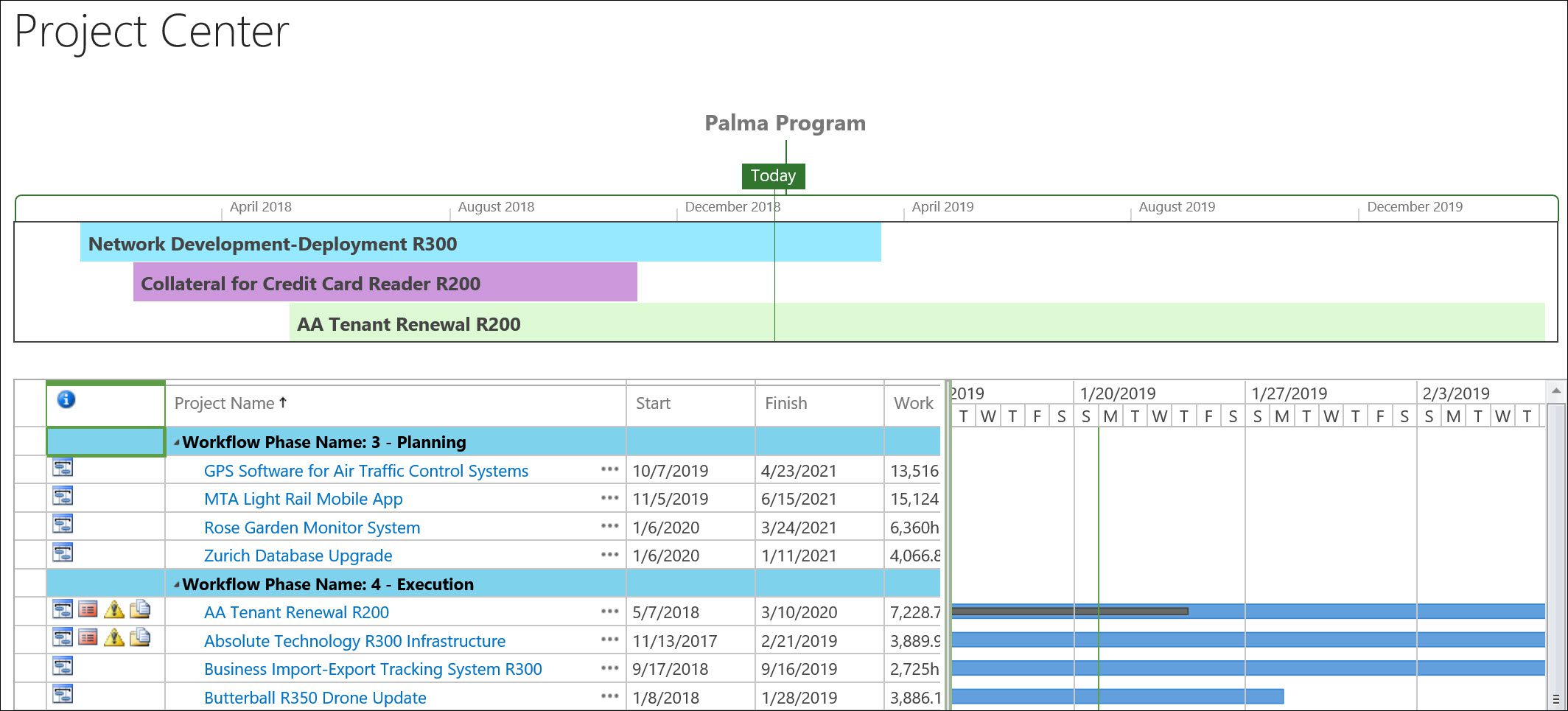Open MTA Light Rail Mobile App project

[304, 499]
